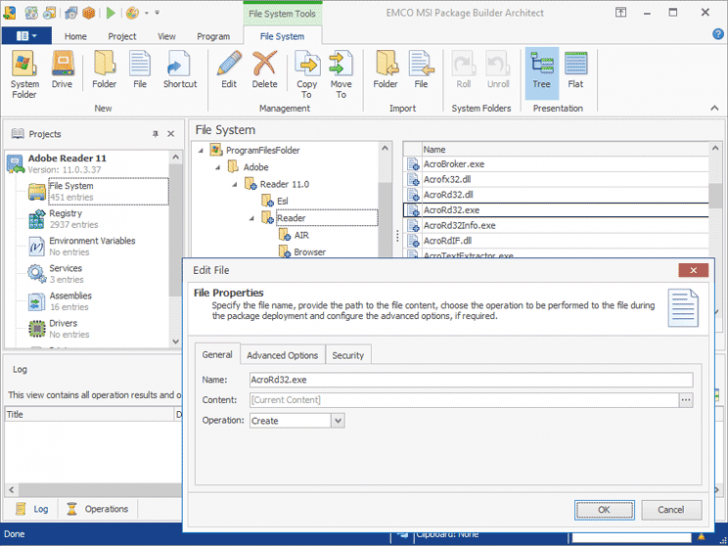728x546 pixels.
Task: Open the blue application menu button
Action: pos(26,36)
